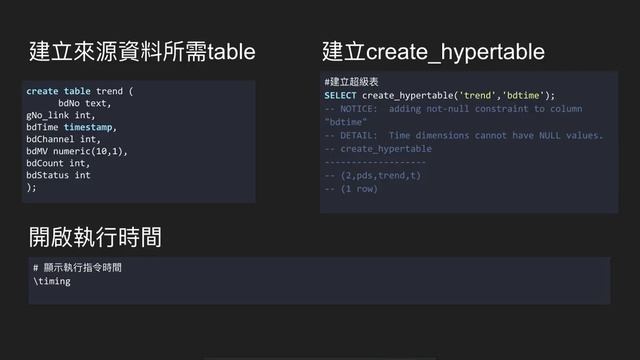Click the code line 'gNo_link int,'
Screen dimensions: 640x360
60,116
